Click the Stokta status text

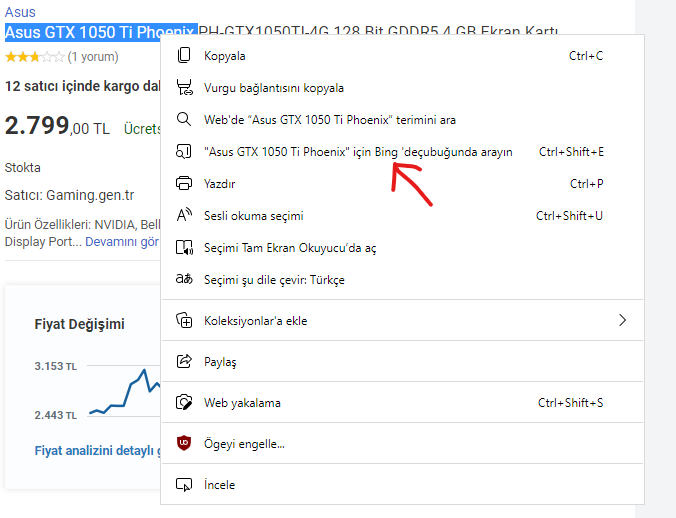click(22, 167)
